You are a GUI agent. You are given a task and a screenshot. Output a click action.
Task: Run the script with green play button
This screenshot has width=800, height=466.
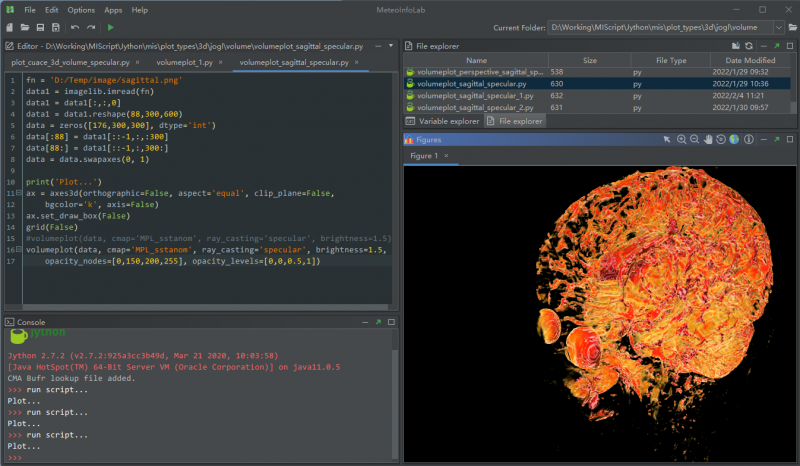(x=110, y=27)
